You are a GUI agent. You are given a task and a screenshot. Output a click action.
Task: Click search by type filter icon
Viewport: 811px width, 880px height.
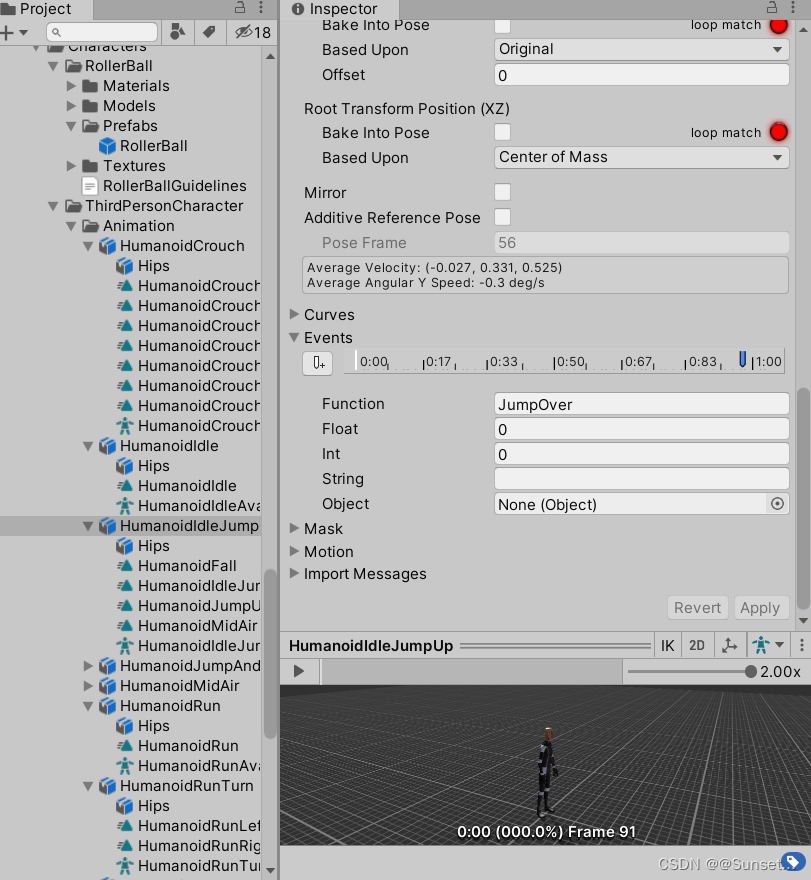click(177, 33)
